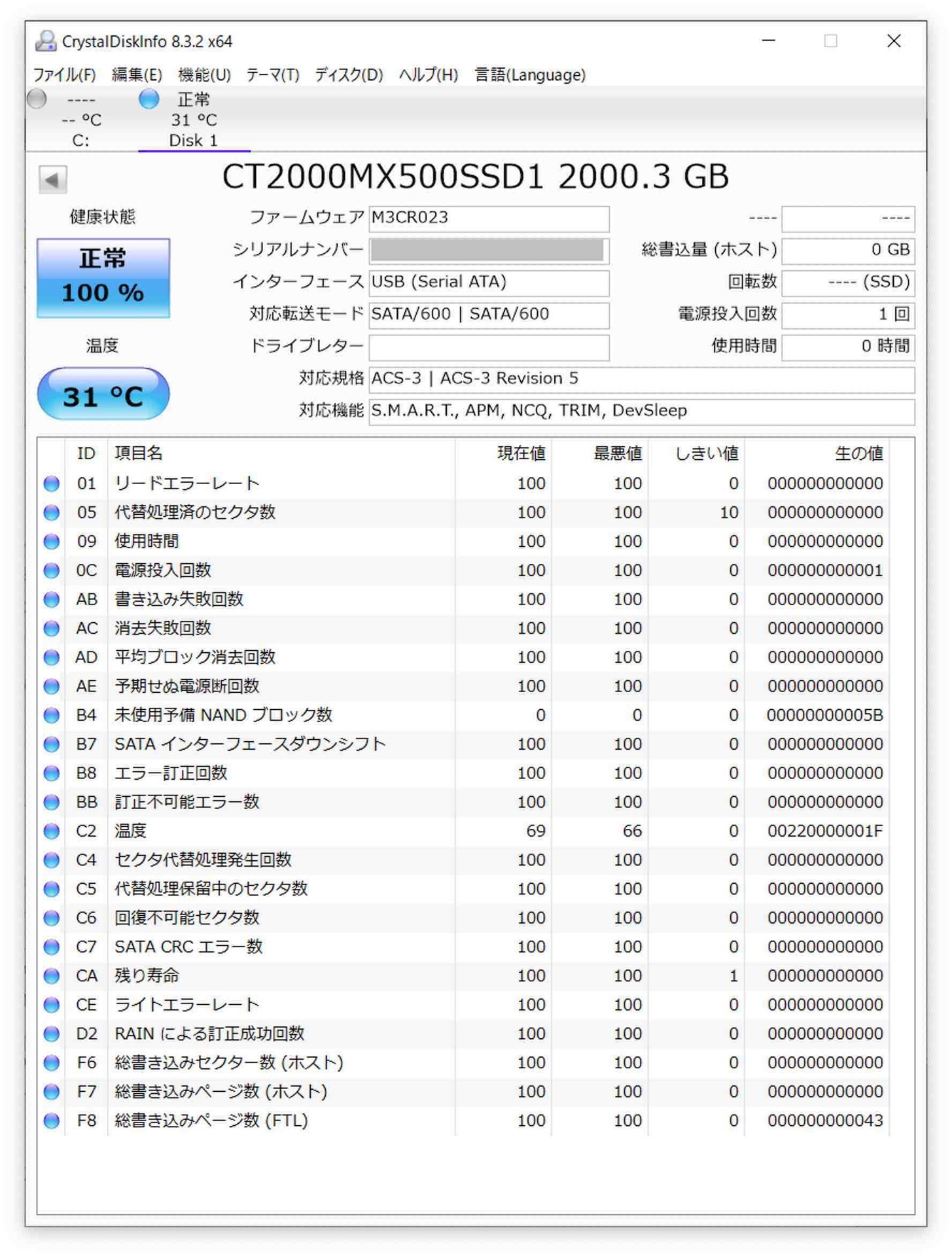This screenshot has width=952, height=1256.
Task: Open the ヘルプ(H) menu
Action: [x=429, y=75]
